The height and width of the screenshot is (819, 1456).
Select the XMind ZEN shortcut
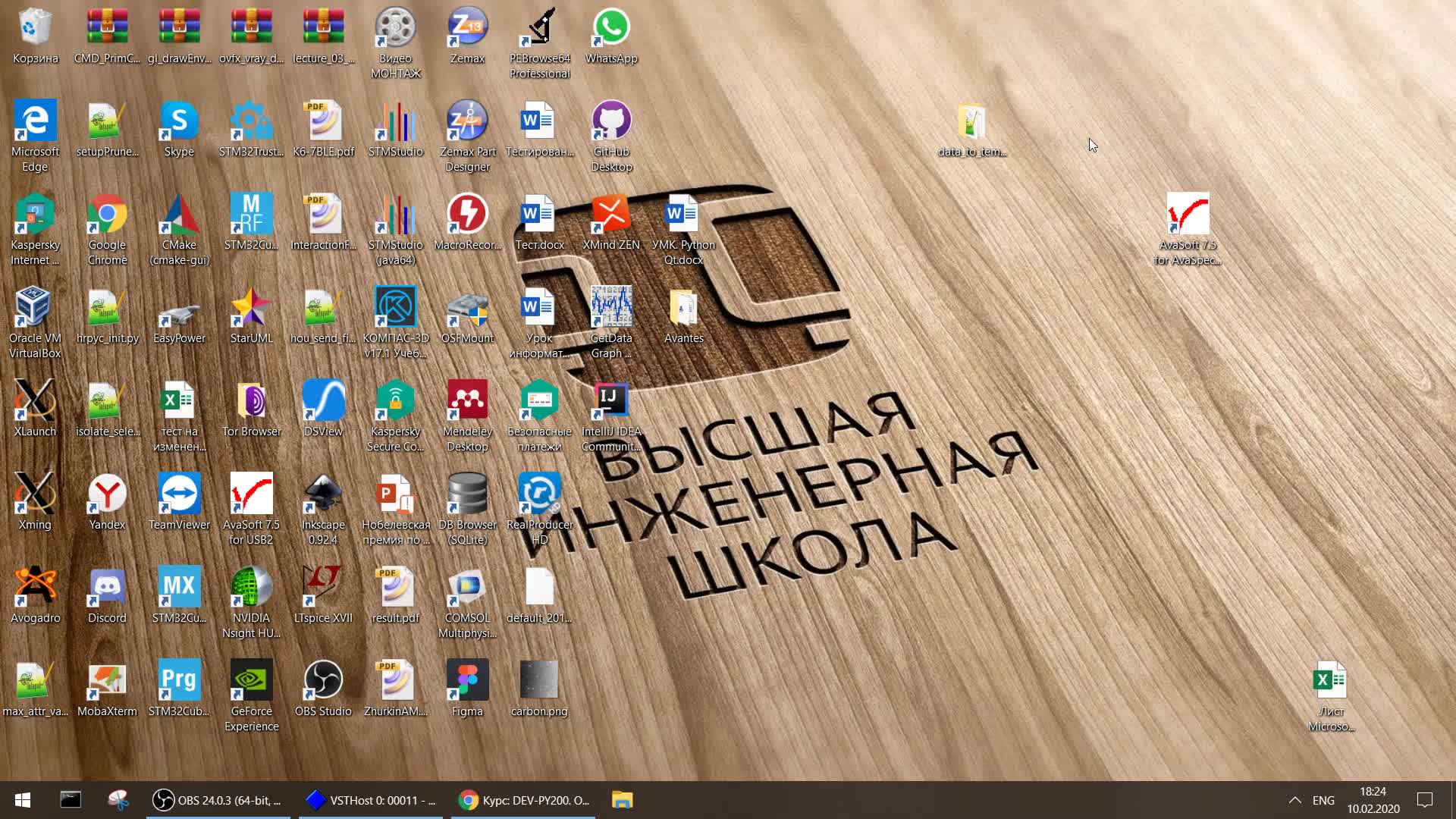[x=611, y=222]
